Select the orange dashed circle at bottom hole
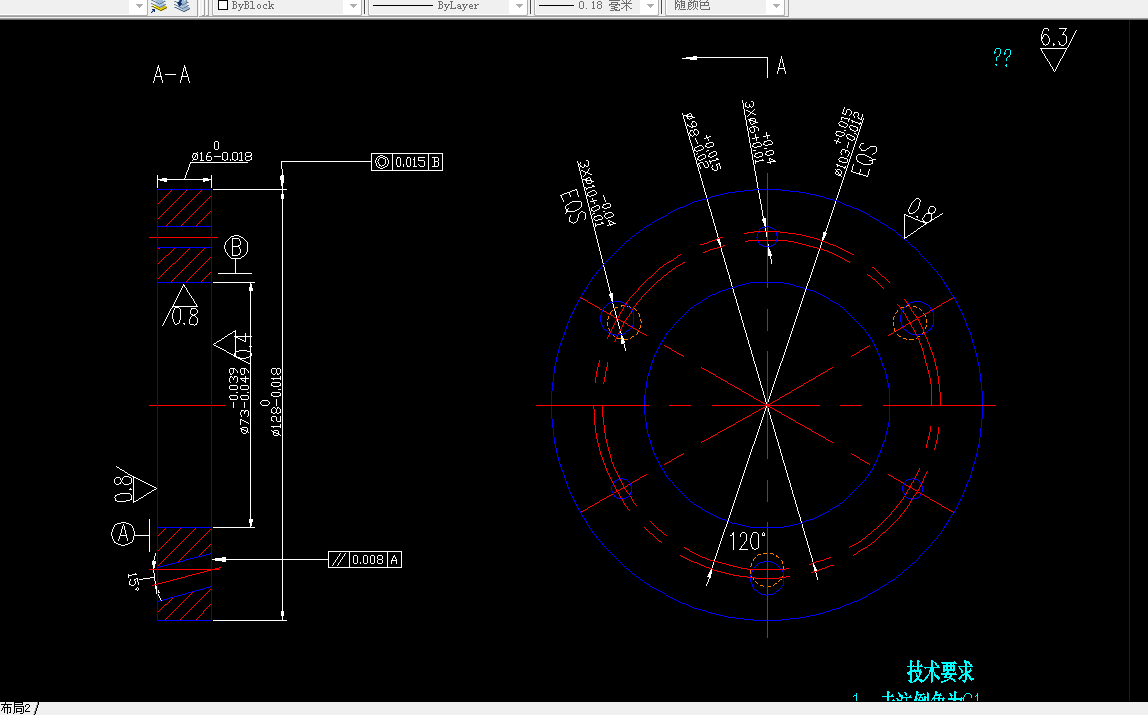This screenshot has width=1148, height=715. click(x=767, y=569)
